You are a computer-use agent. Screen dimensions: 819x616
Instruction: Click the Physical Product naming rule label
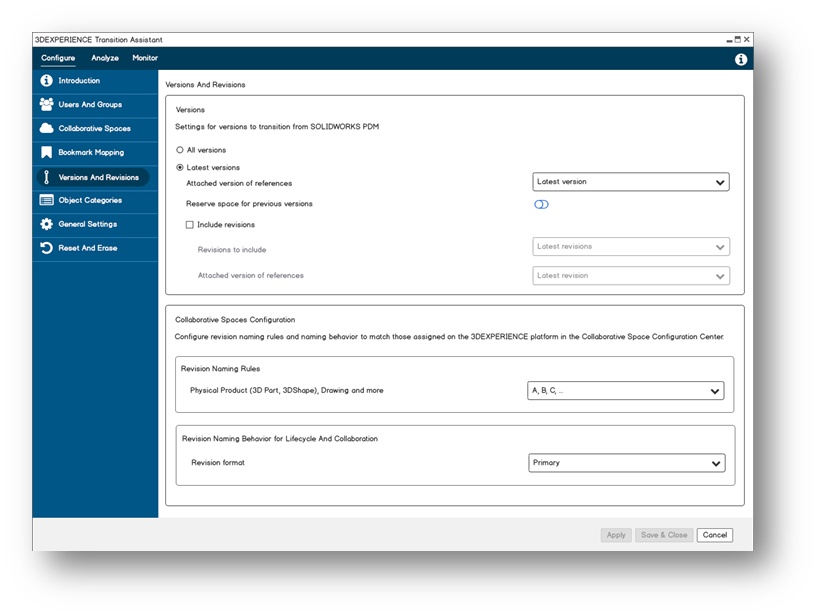click(287, 390)
